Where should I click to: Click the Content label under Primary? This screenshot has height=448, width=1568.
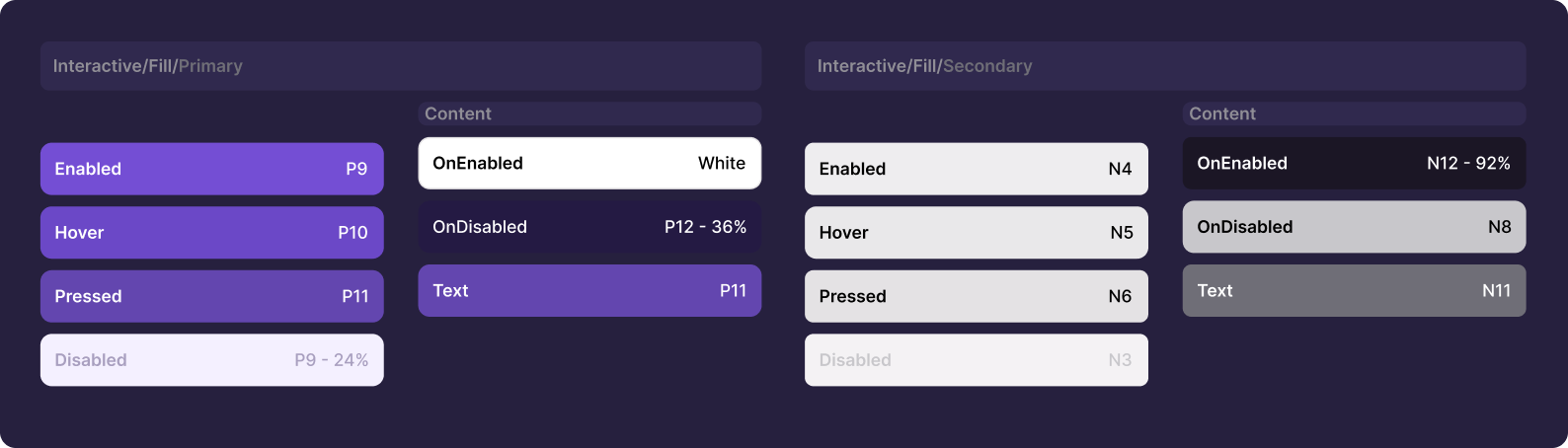click(x=458, y=113)
